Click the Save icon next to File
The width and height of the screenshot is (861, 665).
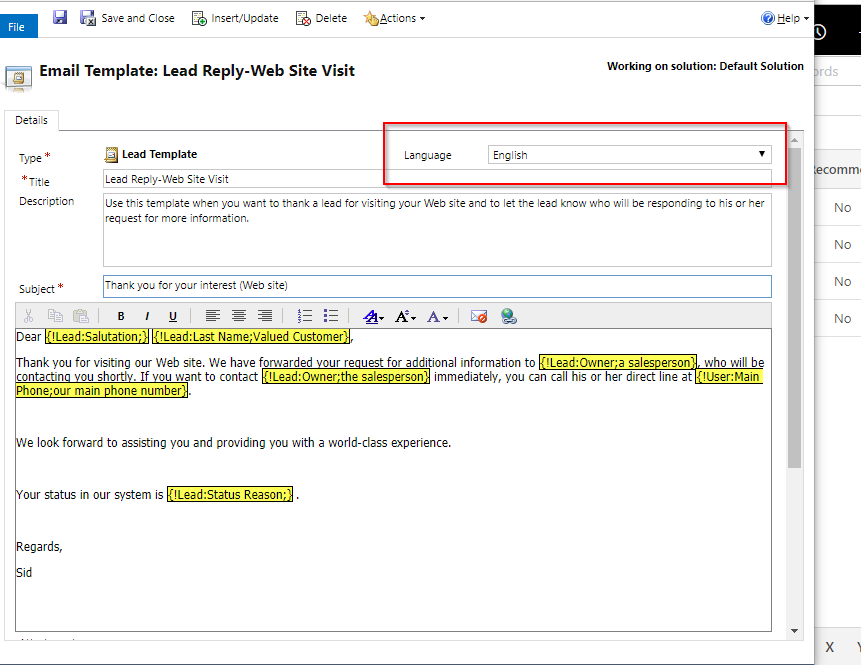(59, 17)
